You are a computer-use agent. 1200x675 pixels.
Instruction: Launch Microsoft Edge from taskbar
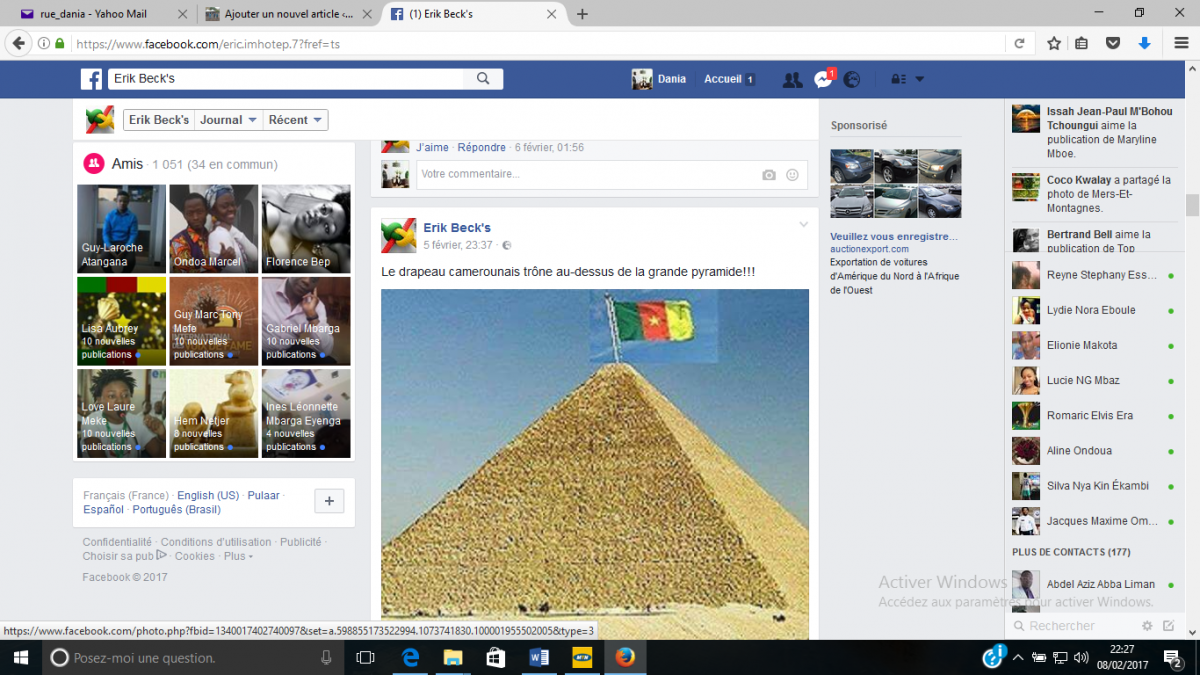point(410,658)
